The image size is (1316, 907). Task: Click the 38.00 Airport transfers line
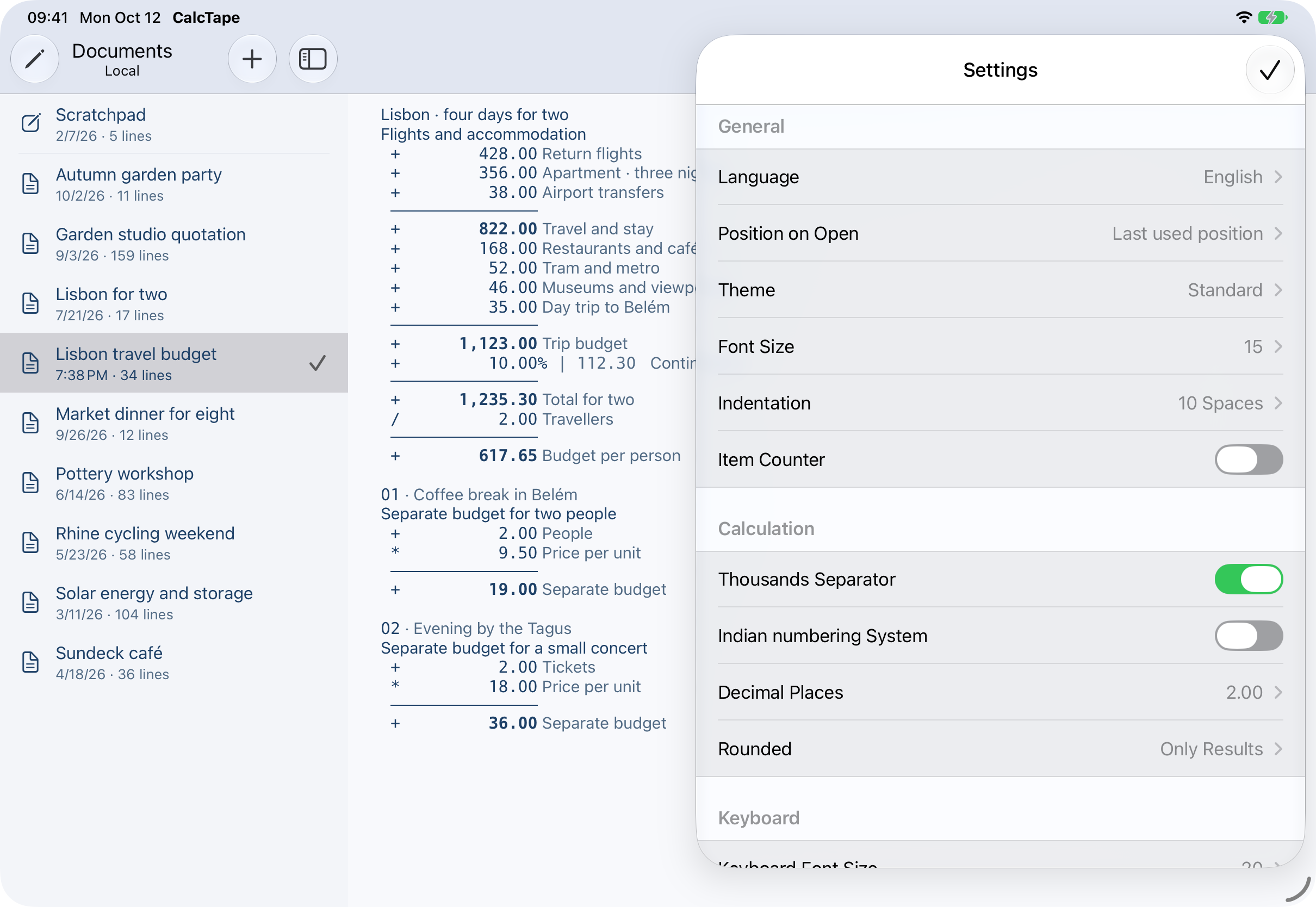[527, 192]
